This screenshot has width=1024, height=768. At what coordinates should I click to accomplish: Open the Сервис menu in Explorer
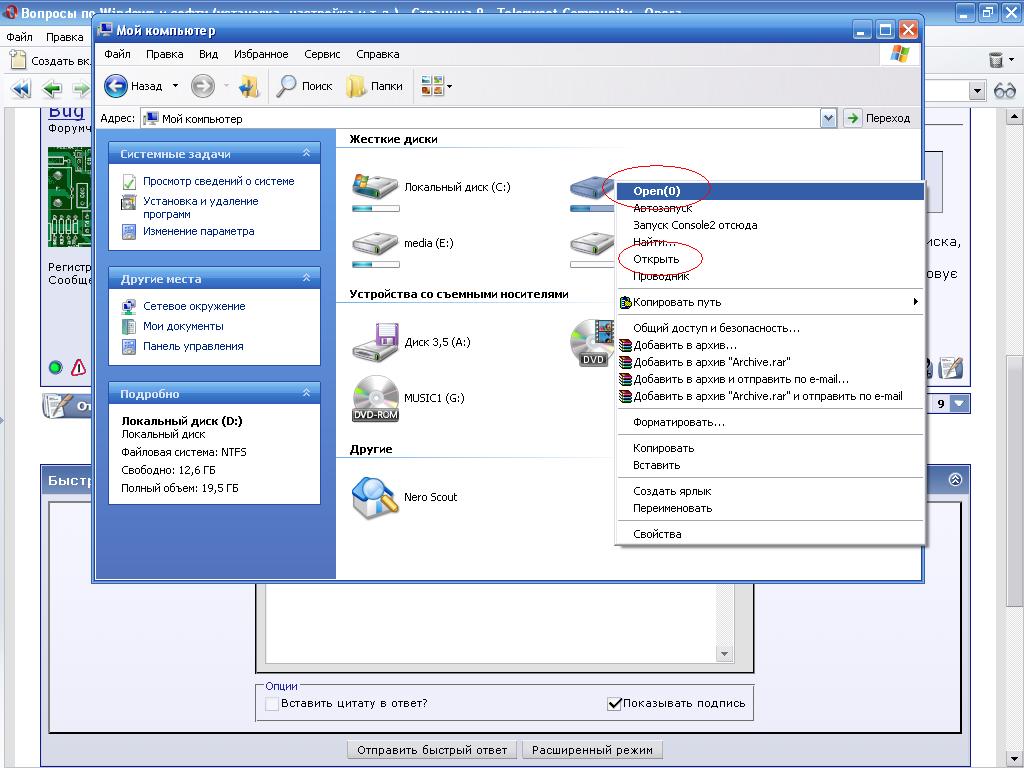(322, 54)
